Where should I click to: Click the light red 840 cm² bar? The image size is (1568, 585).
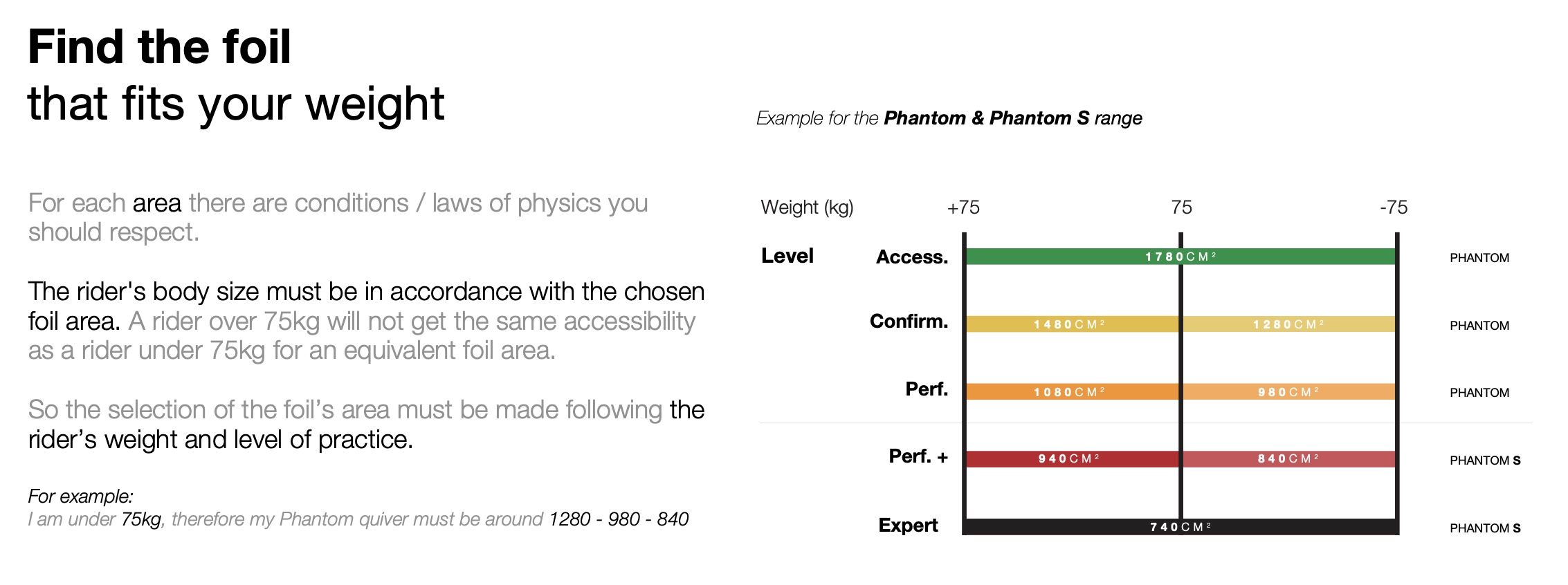point(1288,459)
